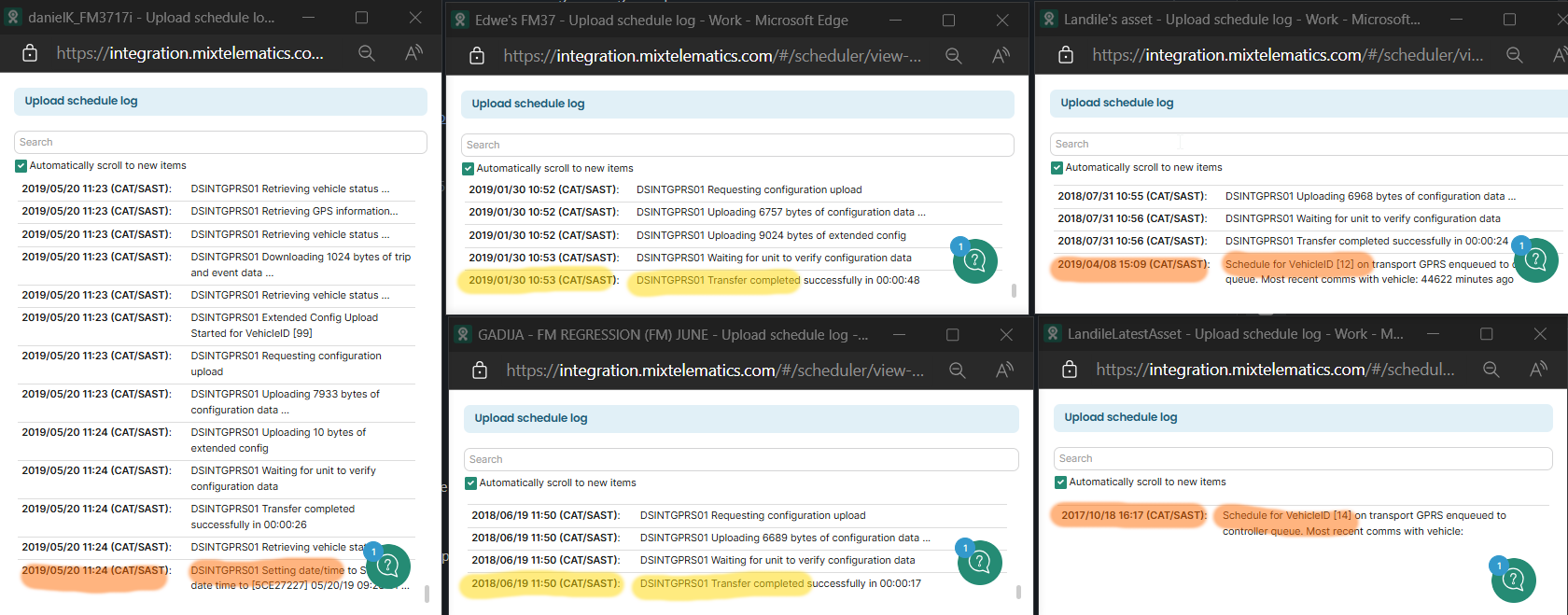
Task: Click the log scrollbar in danielK_FM3717i window
Action: click(x=427, y=594)
